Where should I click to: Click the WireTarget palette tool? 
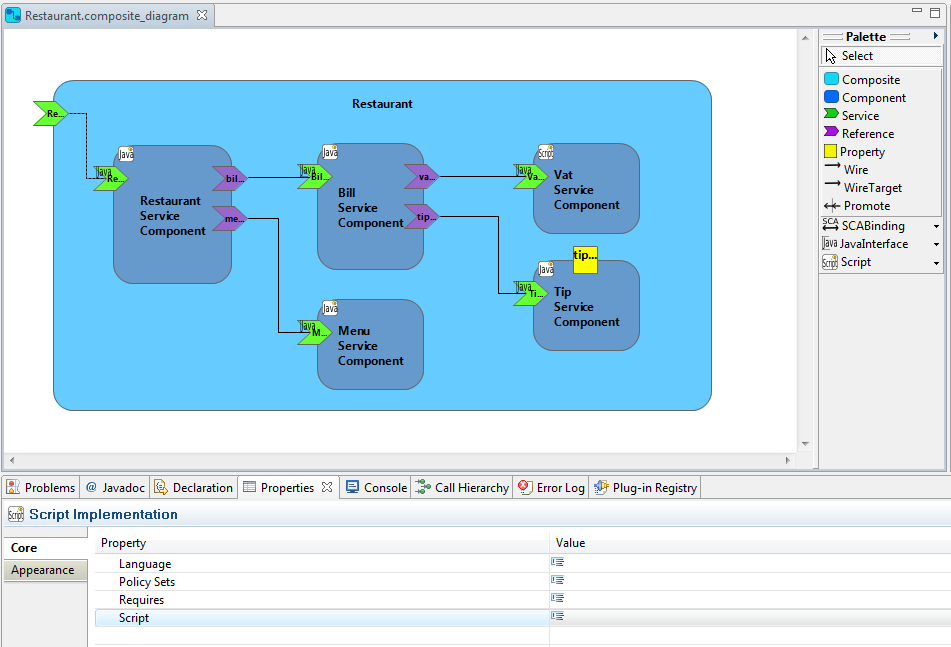(x=863, y=187)
